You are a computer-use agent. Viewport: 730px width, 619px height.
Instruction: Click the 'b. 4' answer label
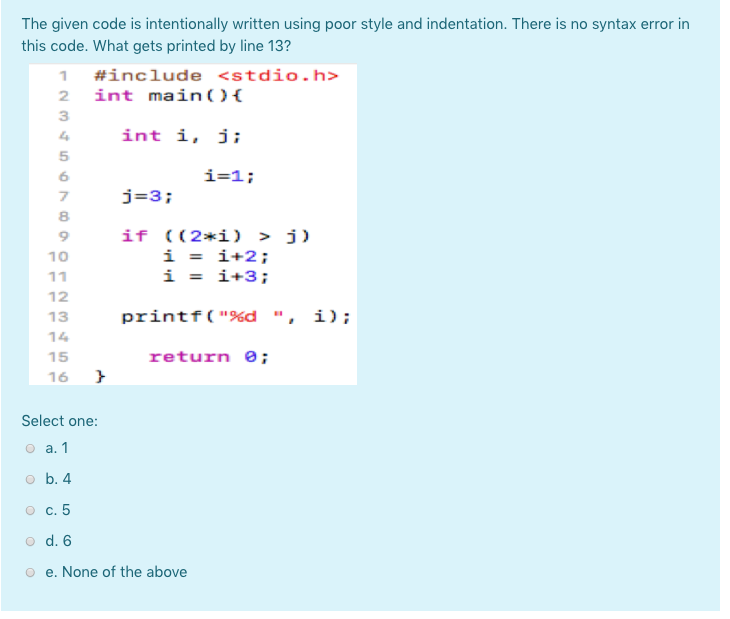[x=58, y=479]
